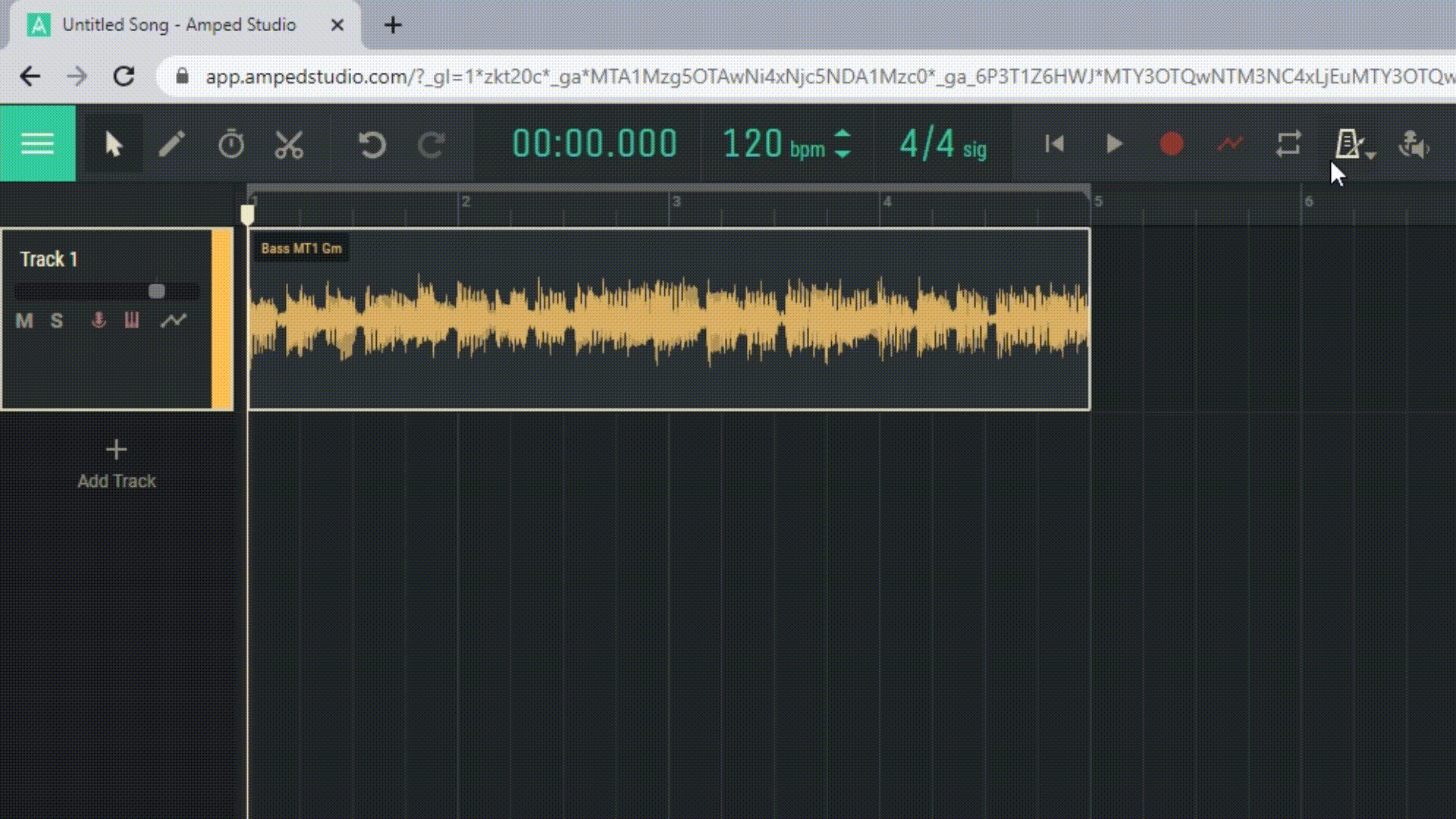This screenshot has height=819, width=1456.
Task: Select the time stretch stopwatch tool
Action: pos(231,144)
